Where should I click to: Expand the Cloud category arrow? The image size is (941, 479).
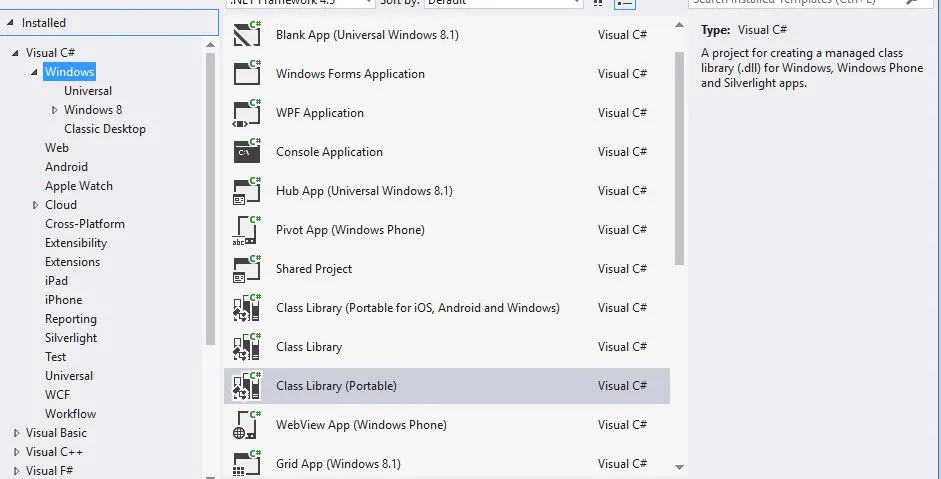(35, 205)
